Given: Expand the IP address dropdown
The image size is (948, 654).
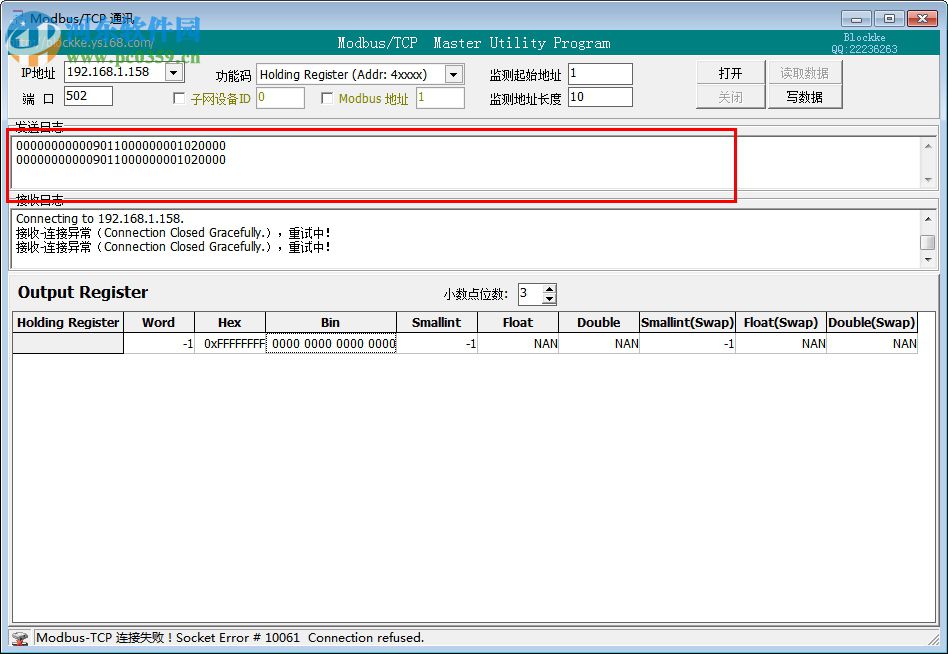Looking at the screenshot, I should pyautogui.click(x=173, y=72).
